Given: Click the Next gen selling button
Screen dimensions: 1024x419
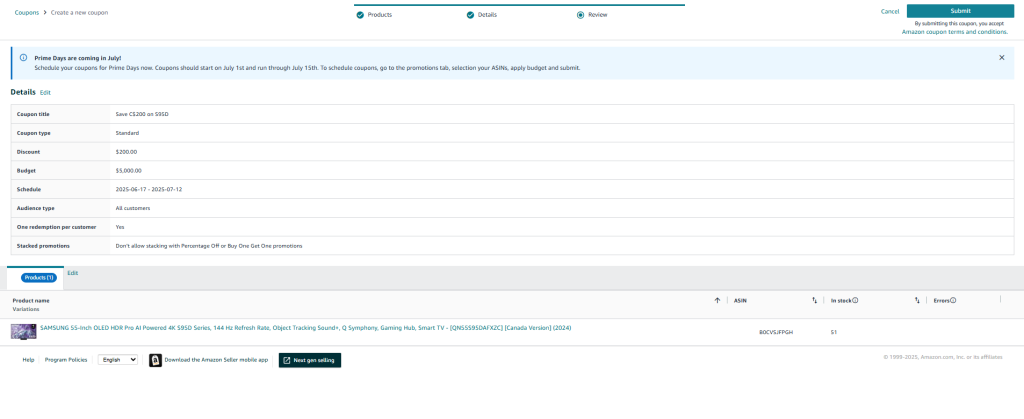Looking at the screenshot, I should coord(310,360).
